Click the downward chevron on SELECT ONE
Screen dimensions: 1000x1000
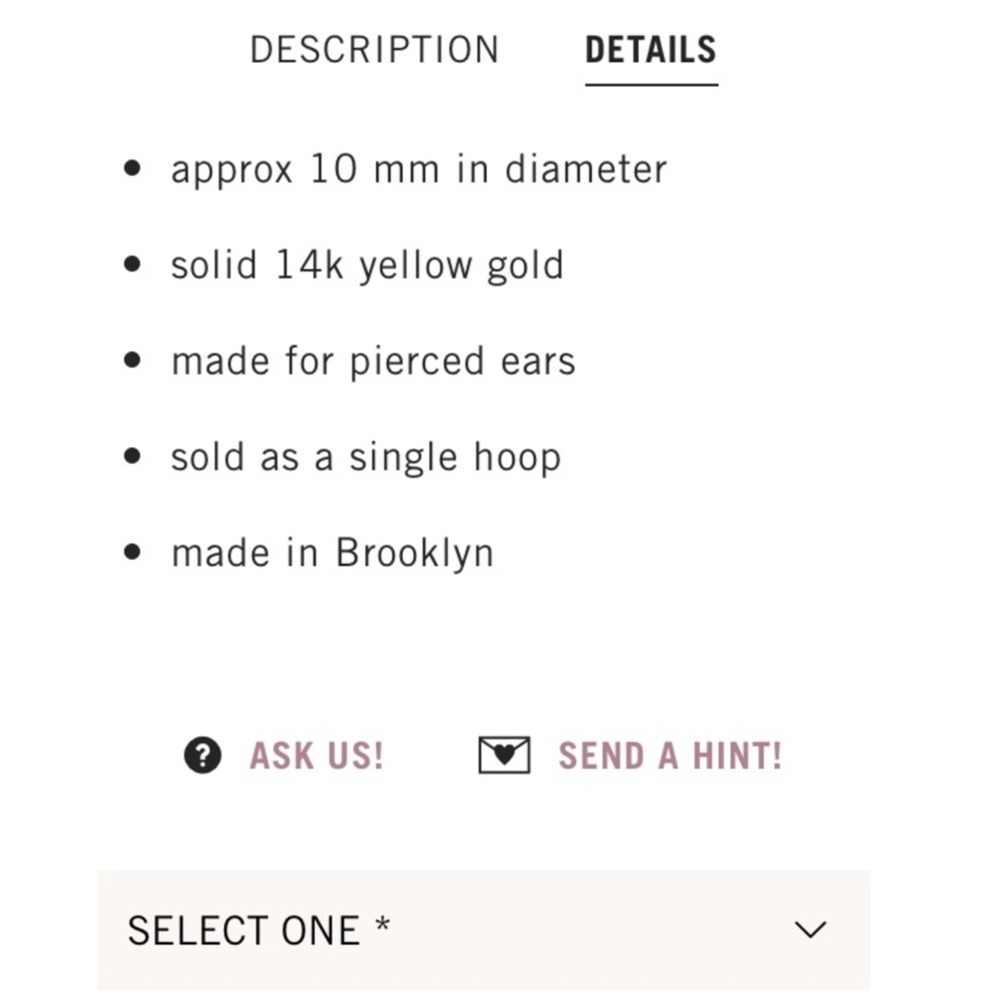(x=809, y=930)
